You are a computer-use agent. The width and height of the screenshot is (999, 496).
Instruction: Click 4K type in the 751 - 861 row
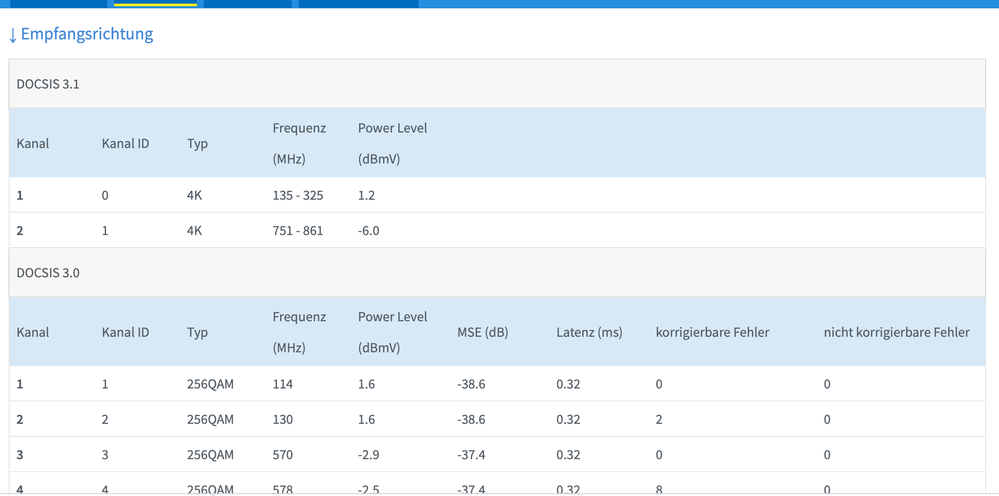point(194,230)
